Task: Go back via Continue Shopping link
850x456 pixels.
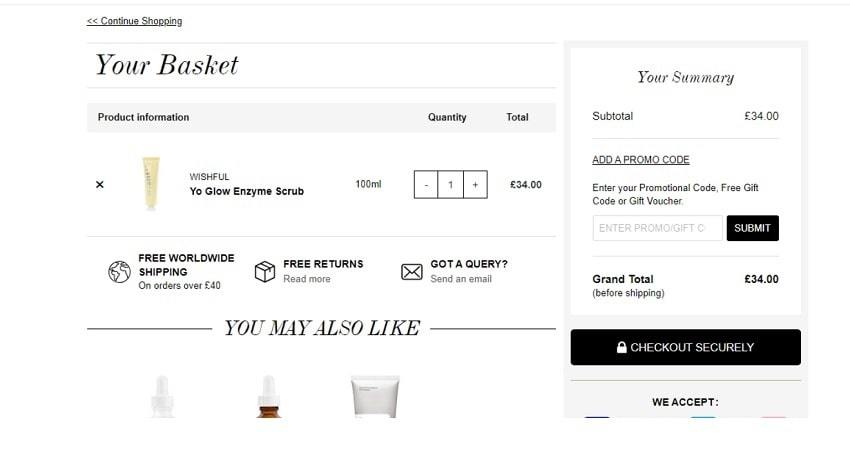Action: point(134,21)
